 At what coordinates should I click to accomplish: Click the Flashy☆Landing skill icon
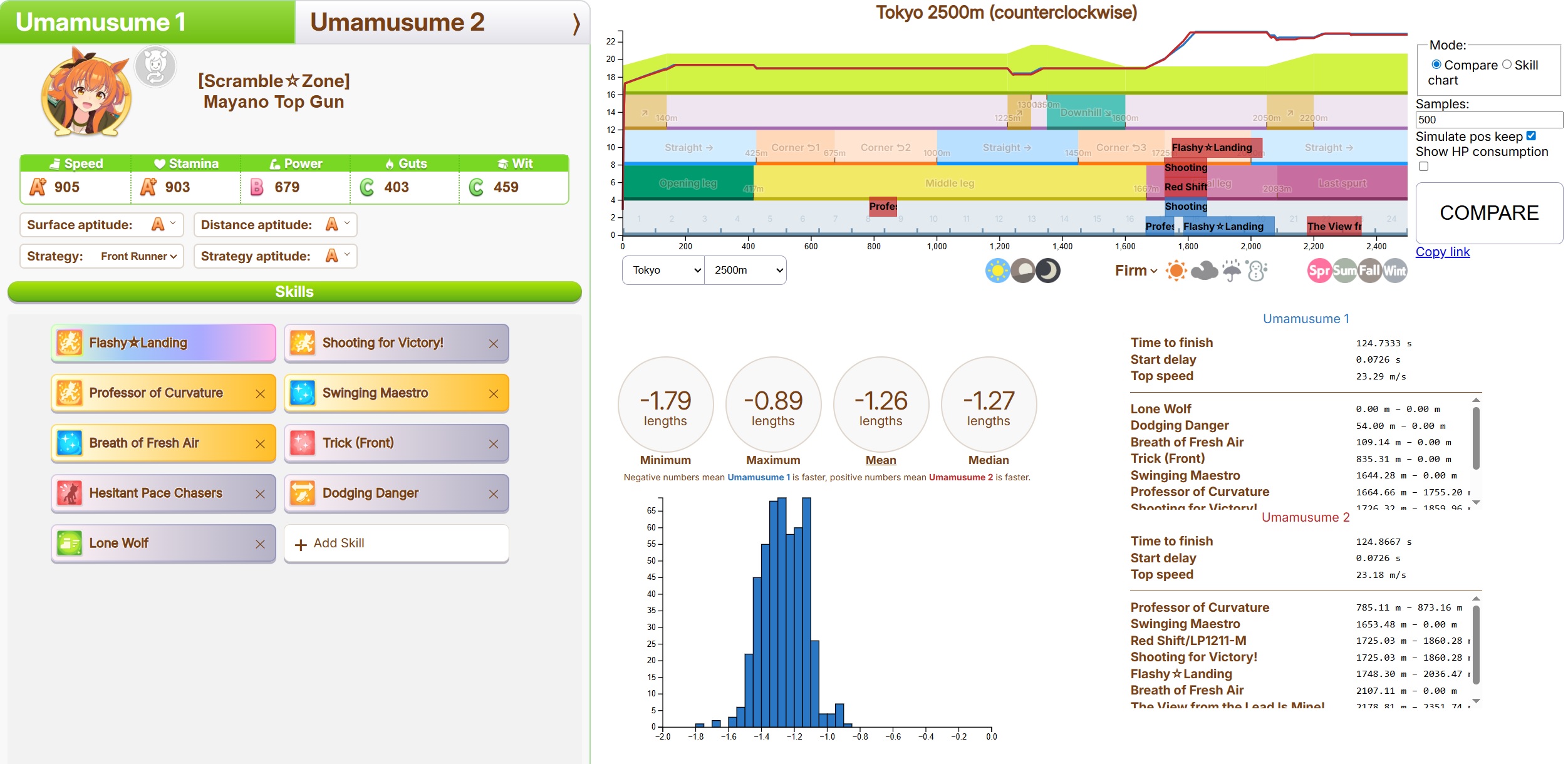tap(70, 343)
